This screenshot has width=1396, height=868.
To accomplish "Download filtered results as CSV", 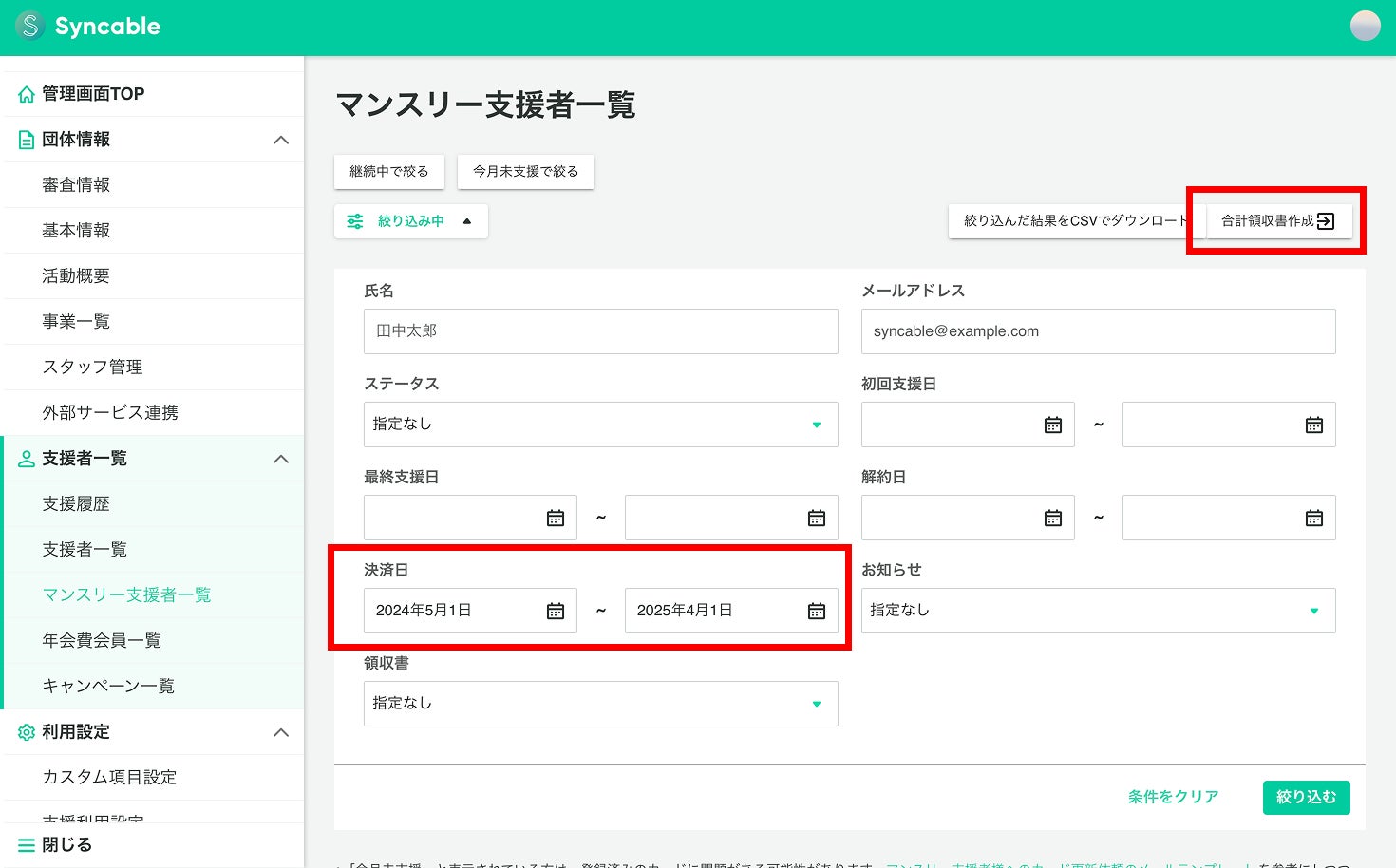I will [x=1077, y=221].
